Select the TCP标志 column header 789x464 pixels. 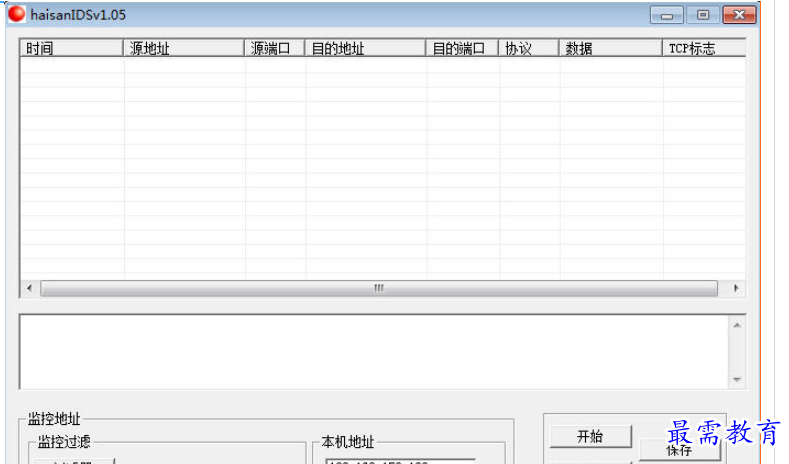coord(704,48)
